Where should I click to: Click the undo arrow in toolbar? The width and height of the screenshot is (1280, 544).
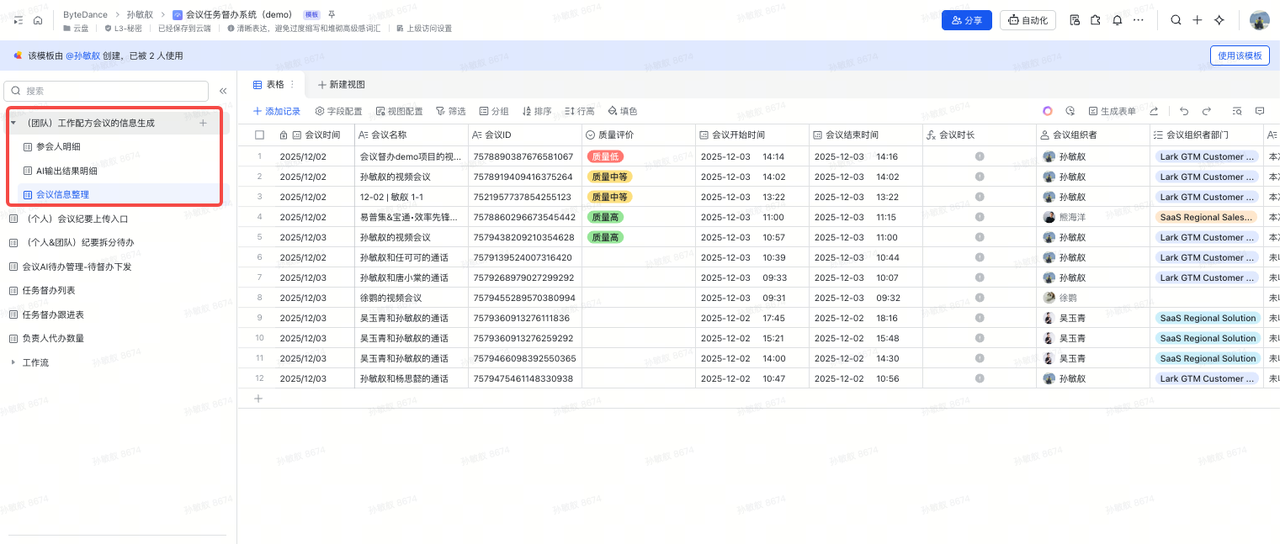coord(1184,111)
